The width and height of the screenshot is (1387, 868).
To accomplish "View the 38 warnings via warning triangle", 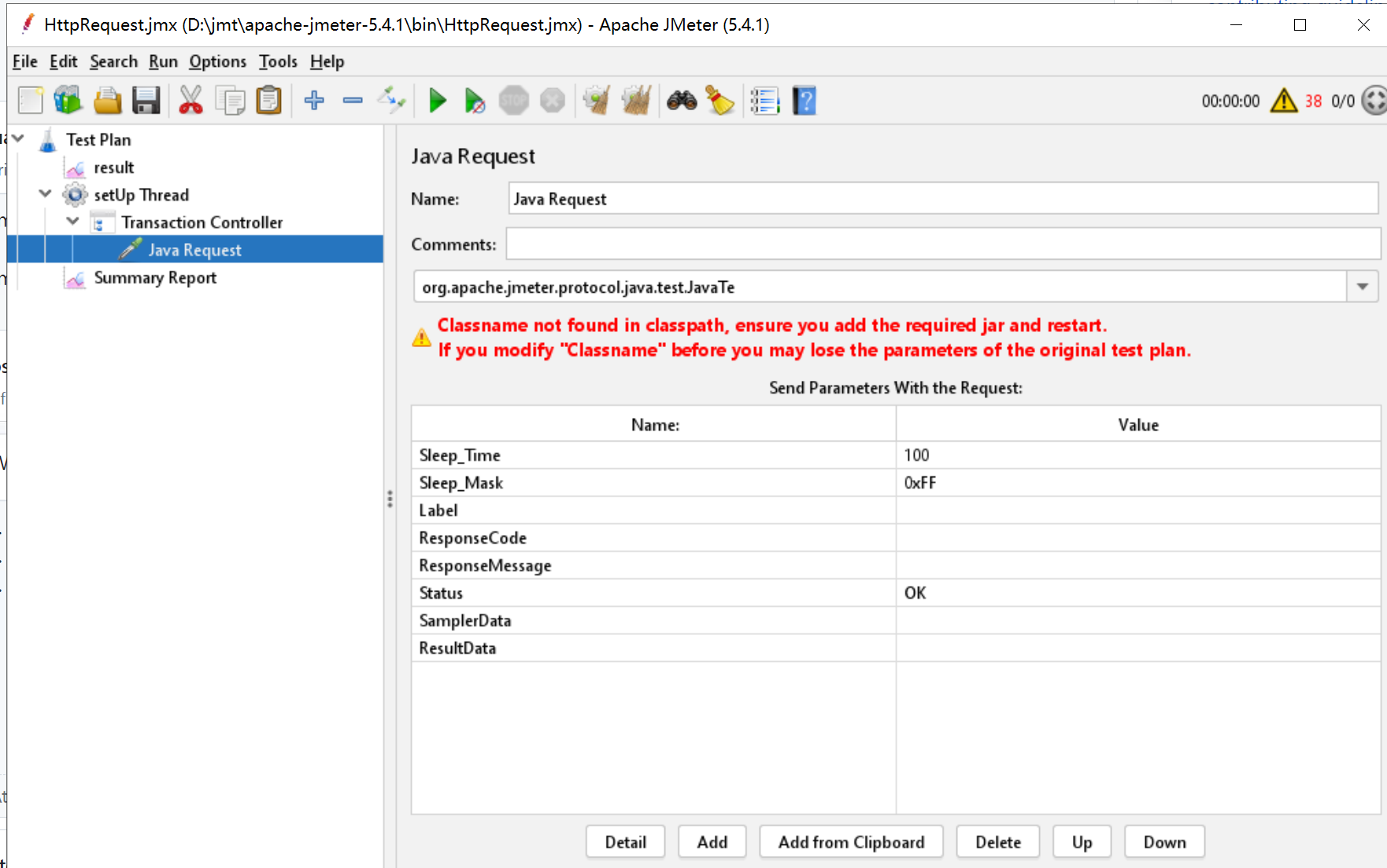I will pyautogui.click(x=1284, y=101).
